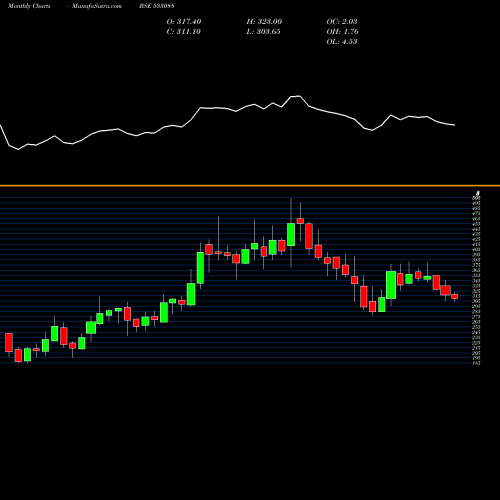The image size is (500, 500).
Task: Click the peak of the white line chart
Action: [296, 96]
